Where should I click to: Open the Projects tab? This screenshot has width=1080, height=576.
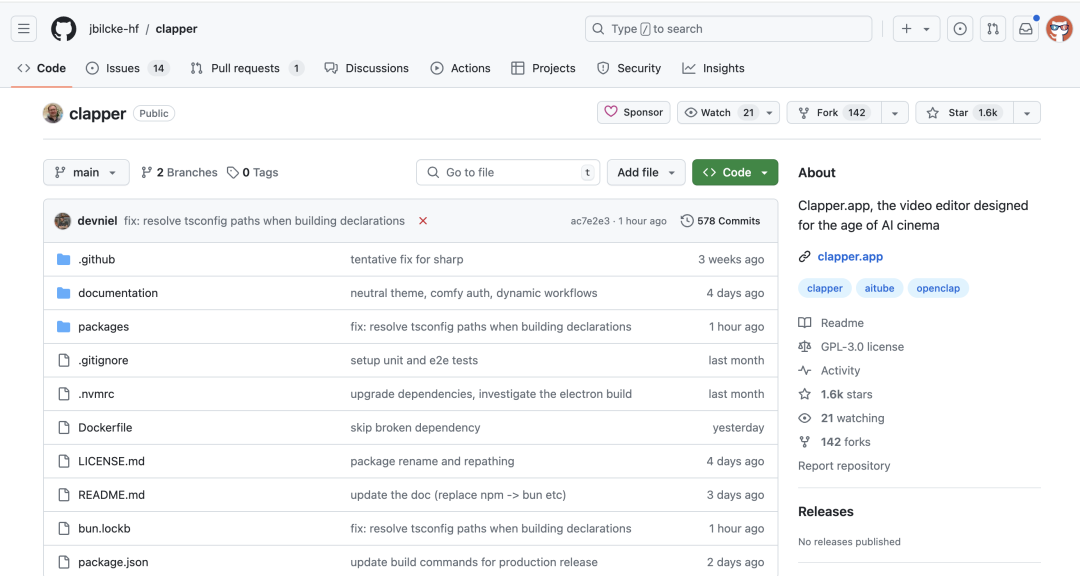click(543, 68)
